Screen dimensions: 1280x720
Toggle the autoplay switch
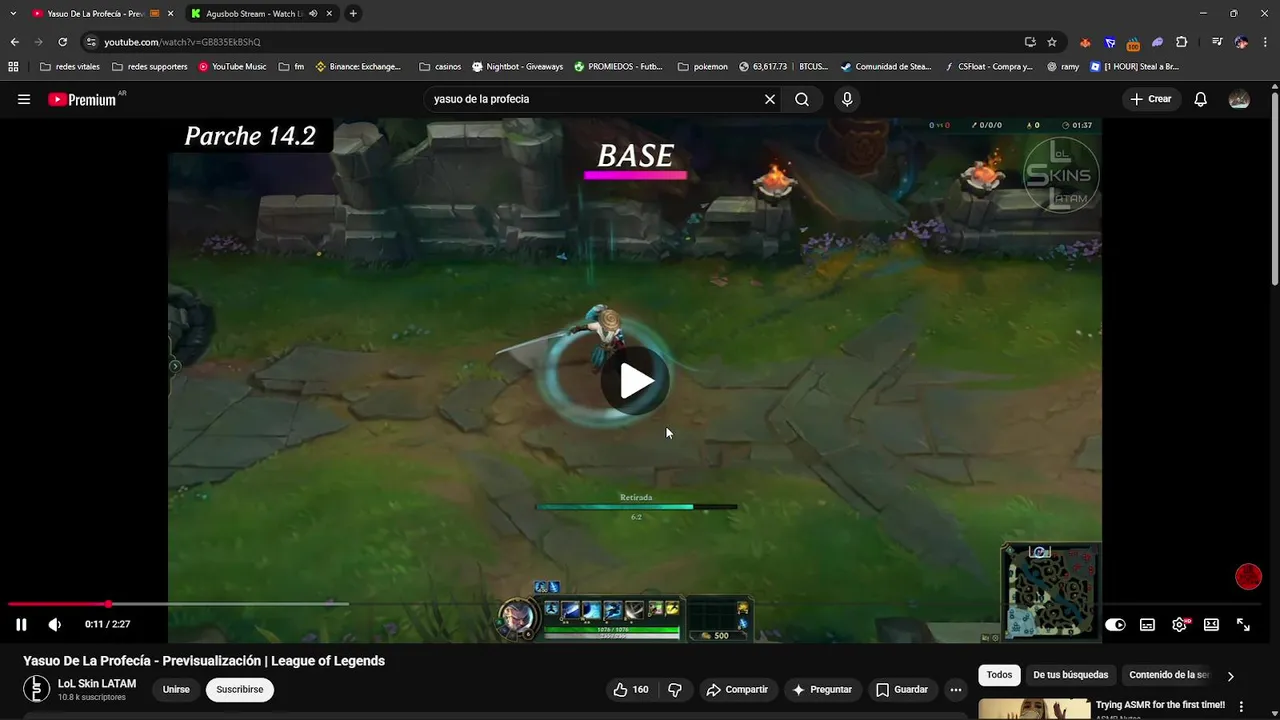tap(1115, 624)
